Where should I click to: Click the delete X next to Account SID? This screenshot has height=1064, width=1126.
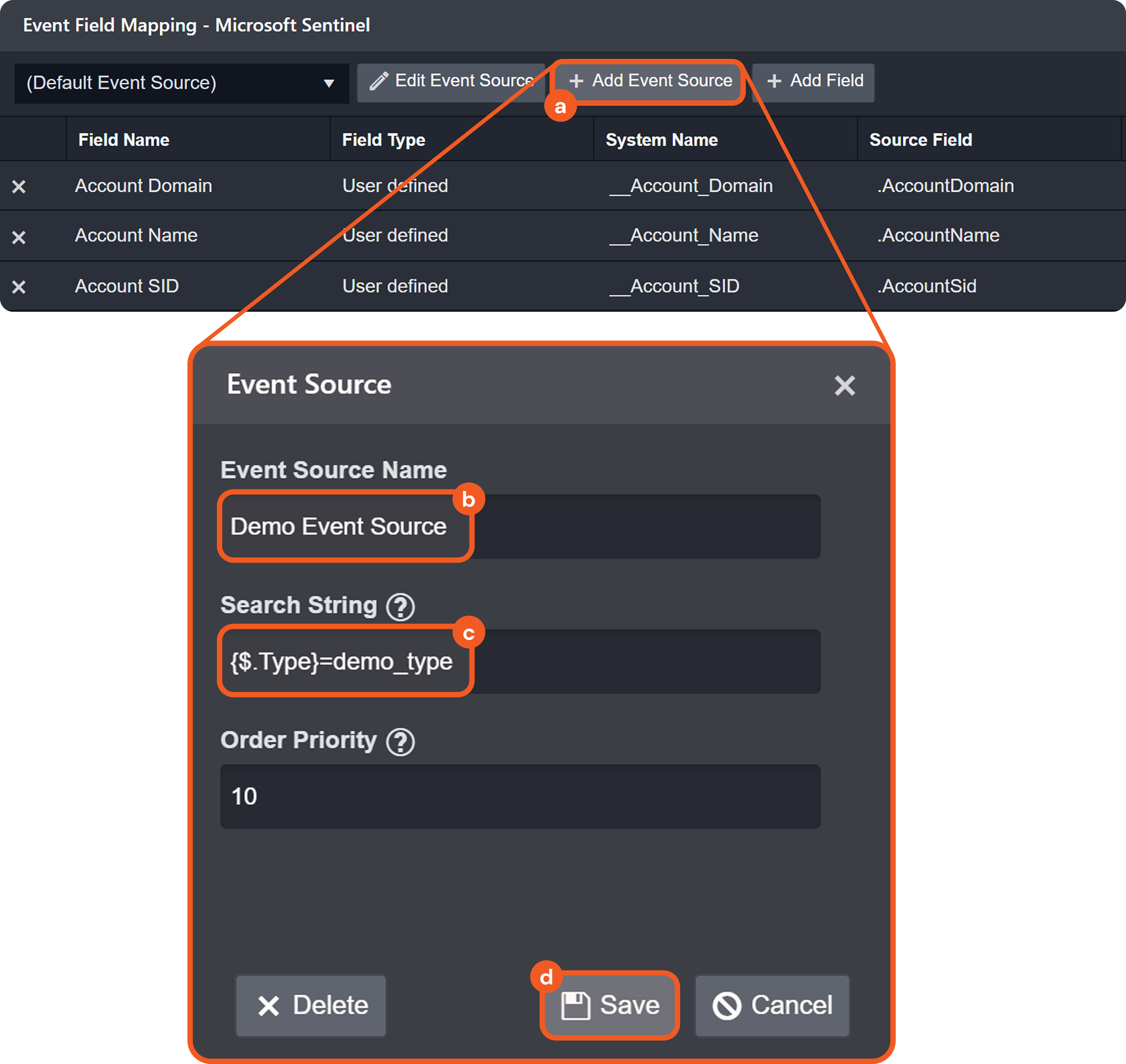pyautogui.click(x=19, y=287)
